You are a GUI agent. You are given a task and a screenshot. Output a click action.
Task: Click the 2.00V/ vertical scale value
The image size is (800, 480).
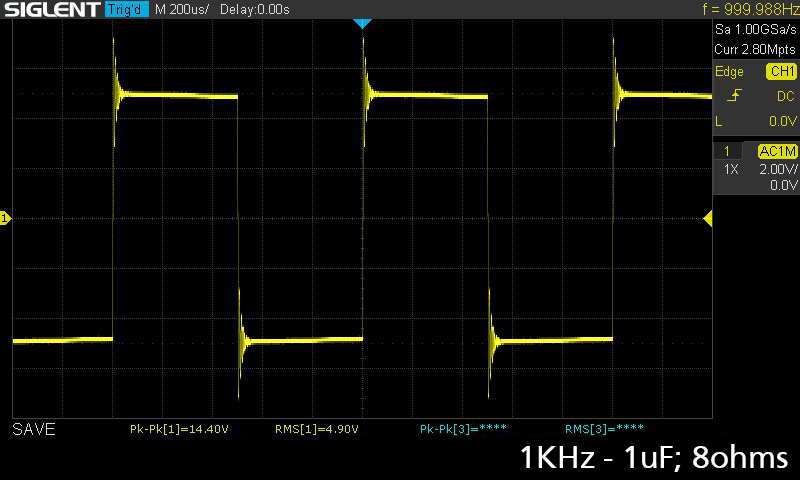pos(778,169)
